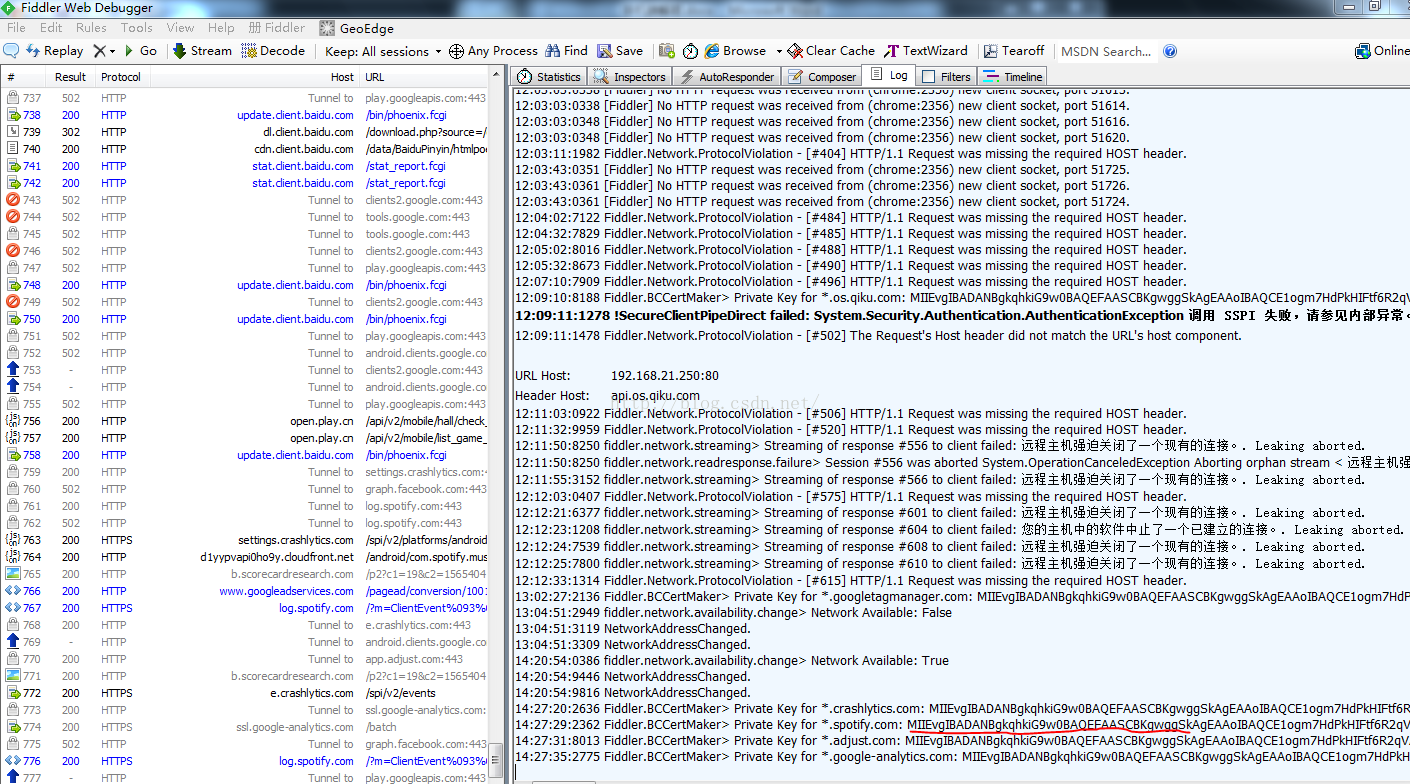
Task: Open the Keep: All sessions dropdown
Action: point(383,51)
